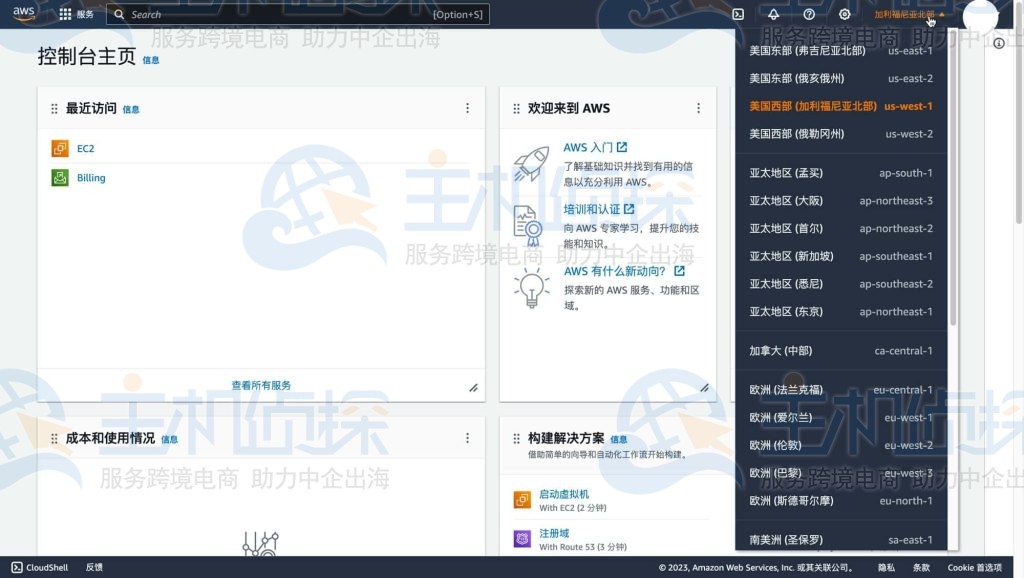Open the three-dot menu on 欢迎来到 AWS widget
1024x578 pixels.
click(698, 108)
